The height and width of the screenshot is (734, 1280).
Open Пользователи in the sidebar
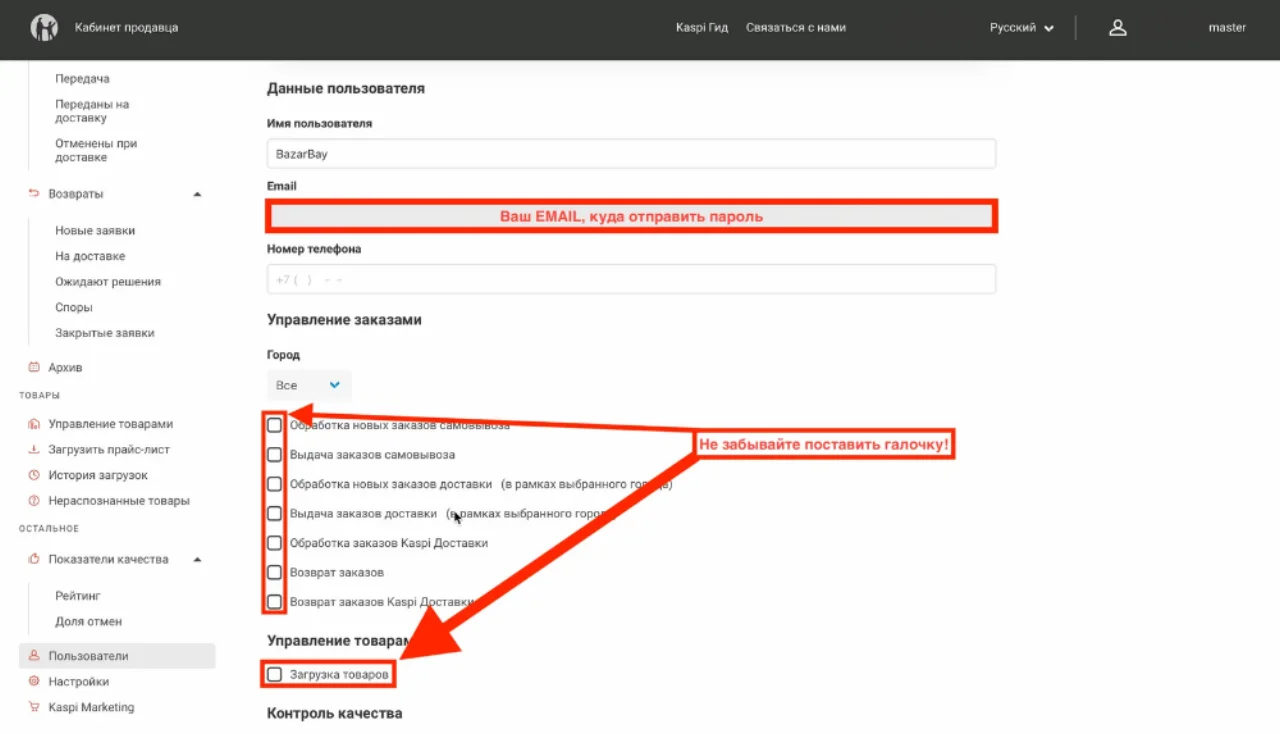click(88, 656)
